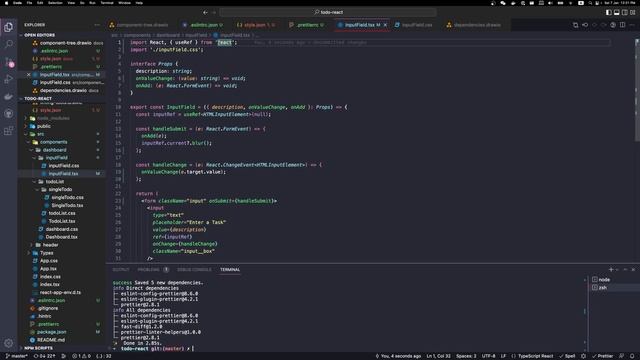Open the Docker view in the activity bar
Viewport: 640px width, 360px height.
click(x=9, y=97)
